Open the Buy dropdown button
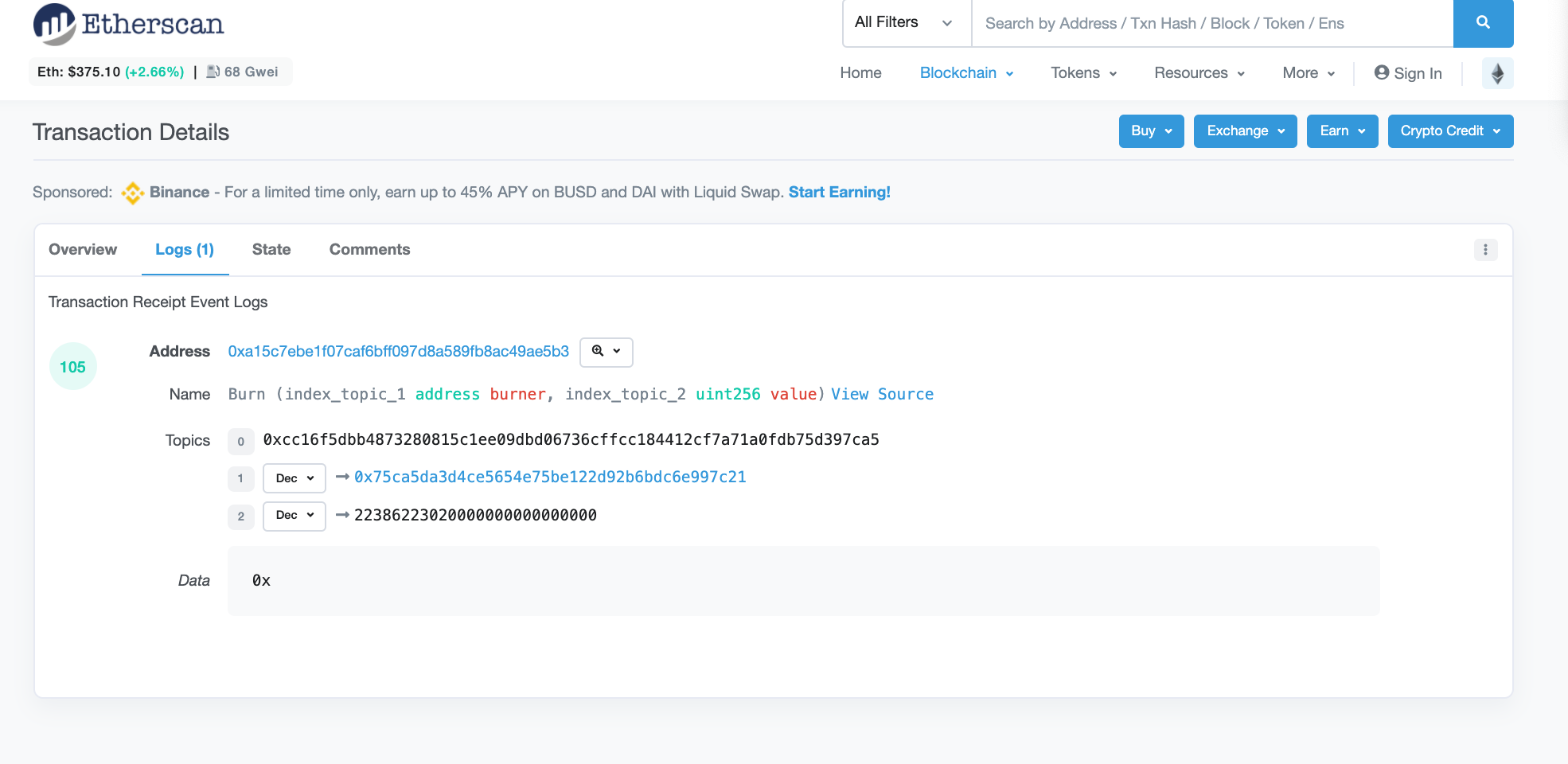 point(1151,131)
